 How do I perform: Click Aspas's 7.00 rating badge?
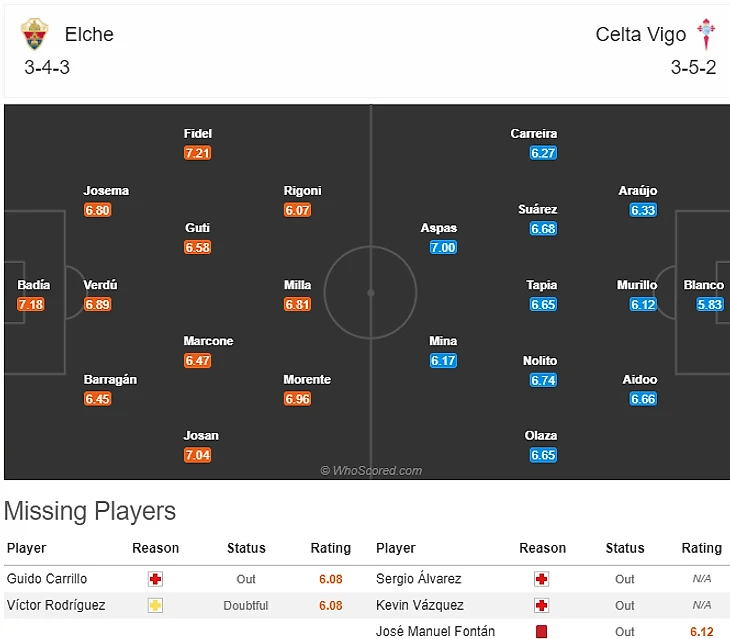[443, 248]
